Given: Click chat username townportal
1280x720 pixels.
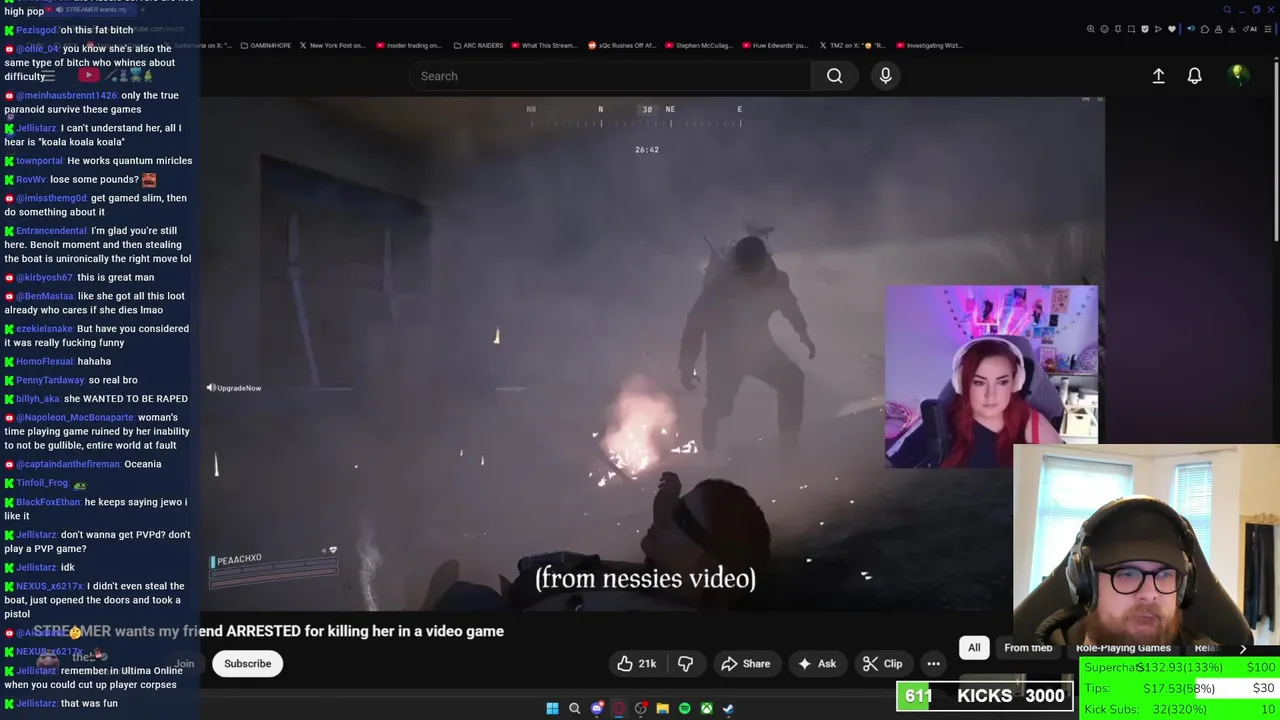Looking at the screenshot, I should [x=39, y=161].
